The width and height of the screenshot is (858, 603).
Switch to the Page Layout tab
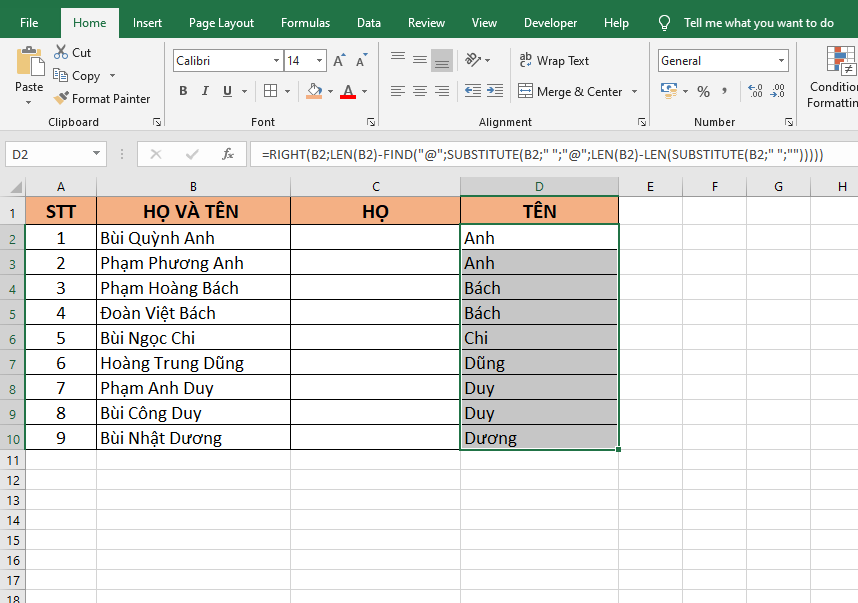coord(221,23)
